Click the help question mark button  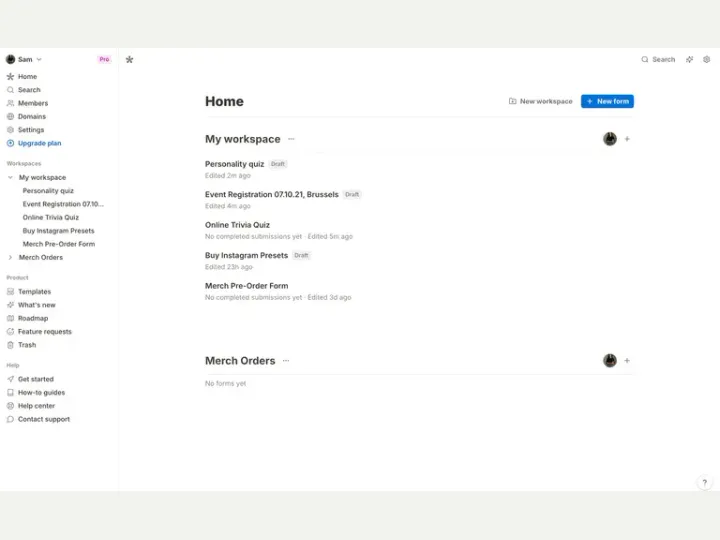point(705,483)
